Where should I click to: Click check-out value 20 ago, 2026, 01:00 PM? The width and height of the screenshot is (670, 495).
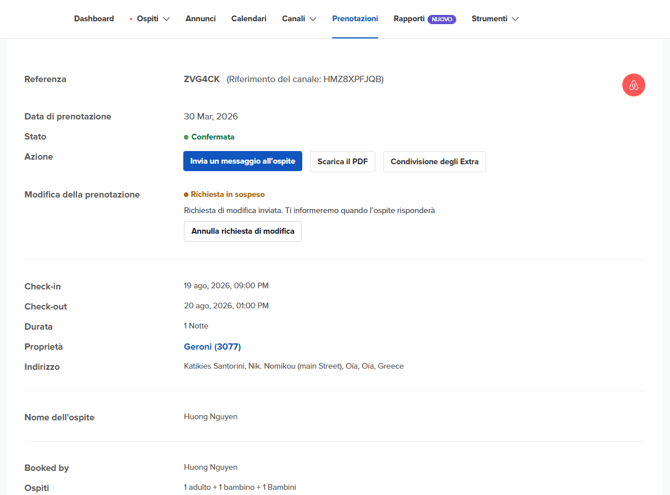point(226,306)
